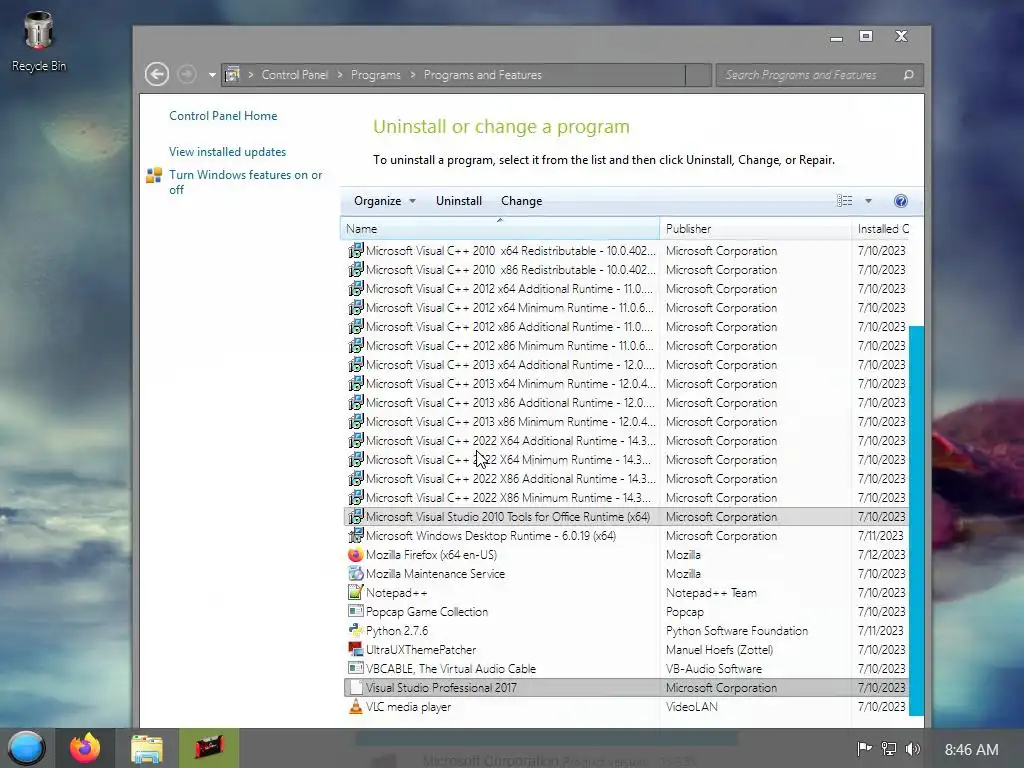Open the help question mark icon
This screenshot has width=1024, height=768.
pyautogui.click(x=901, y=201)
